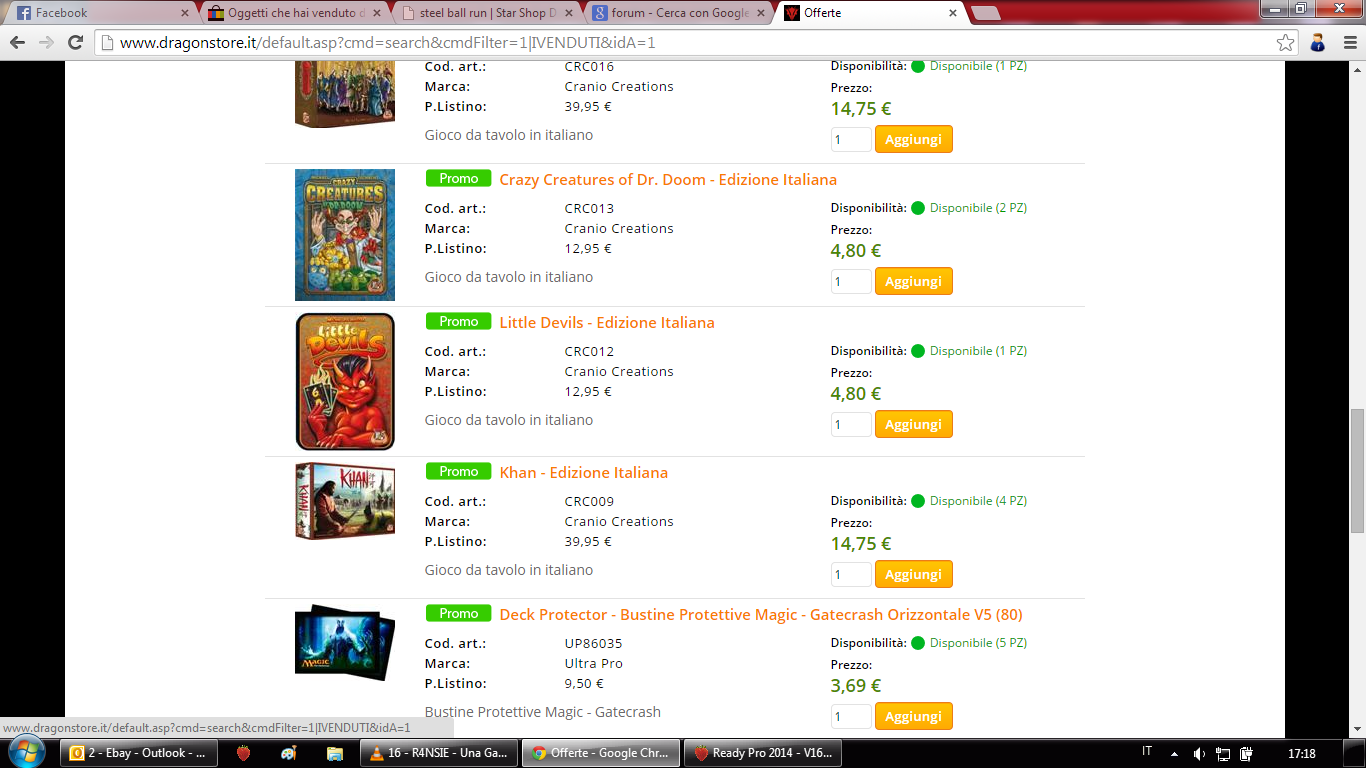Image resolution: width=1366 pixels, height=768 pixels.
Task: Click quantity field for Khan
Action: [851, 574]
